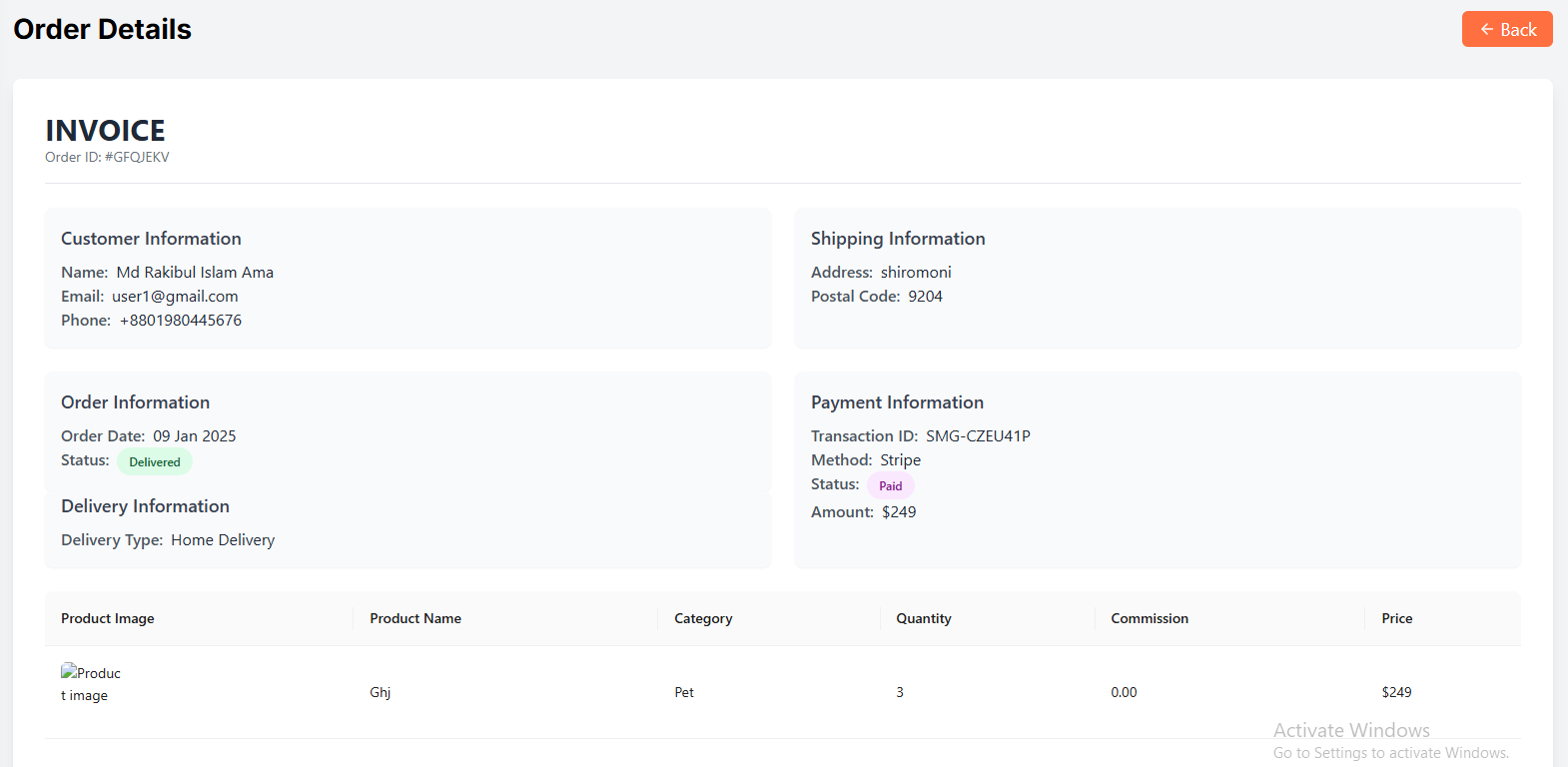Click the broken product image thumbnail
Screen dimensions: 1568x767
[90, 684]
